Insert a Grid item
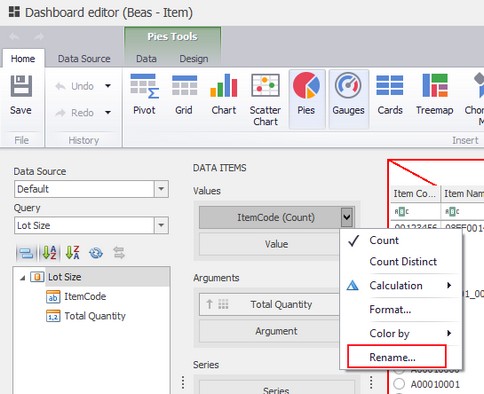 pos(184,95)
